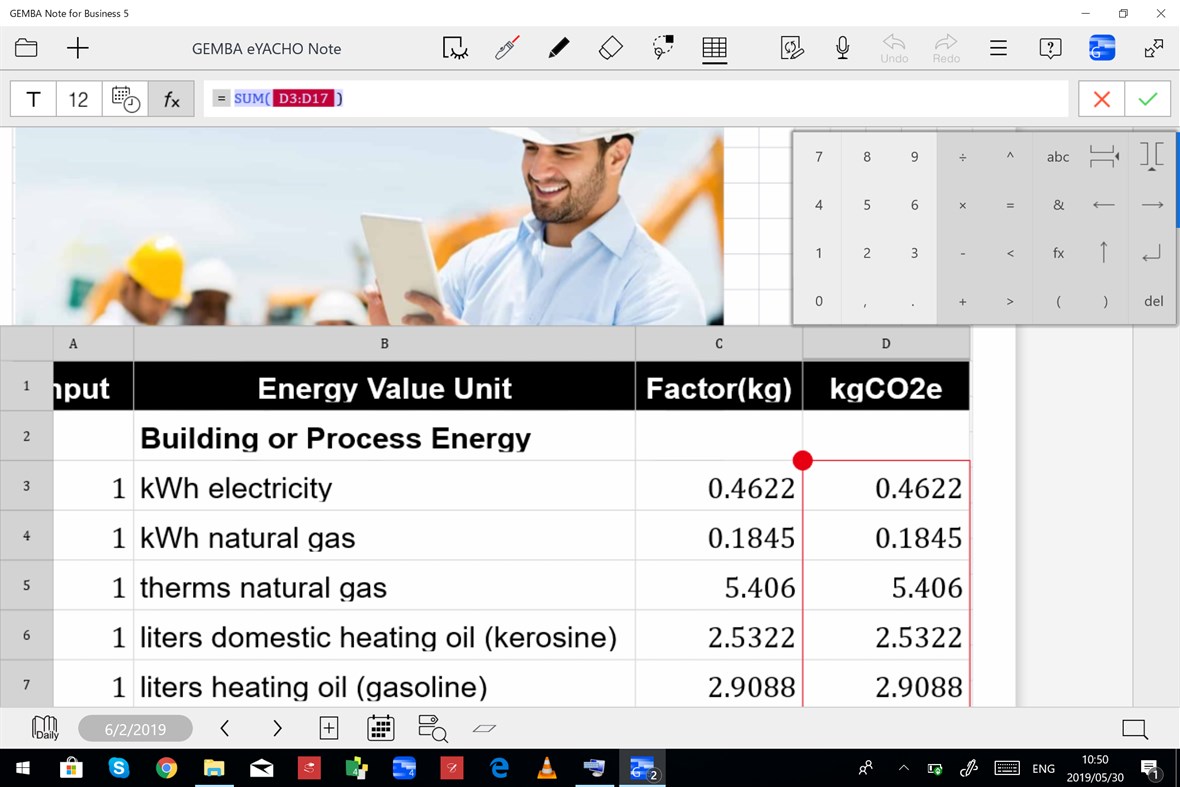Open the notification center icon in the taskbar
Viewport: 1180px width, 787px height.
(x=1149, y=768)
